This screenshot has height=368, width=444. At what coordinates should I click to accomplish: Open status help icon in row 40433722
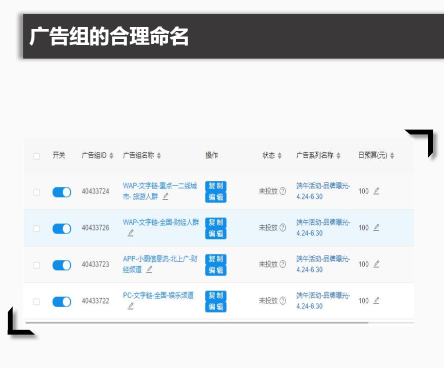click(x=283, y=301)
